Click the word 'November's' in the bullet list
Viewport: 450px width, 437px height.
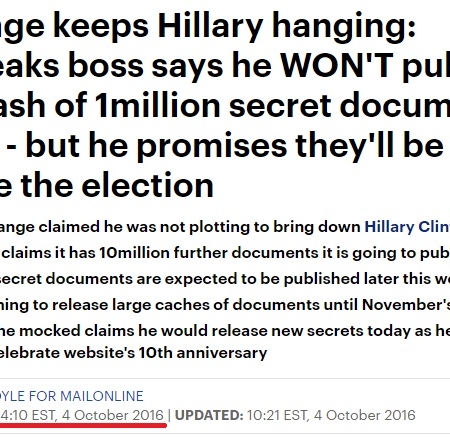[x=406, y=305]
